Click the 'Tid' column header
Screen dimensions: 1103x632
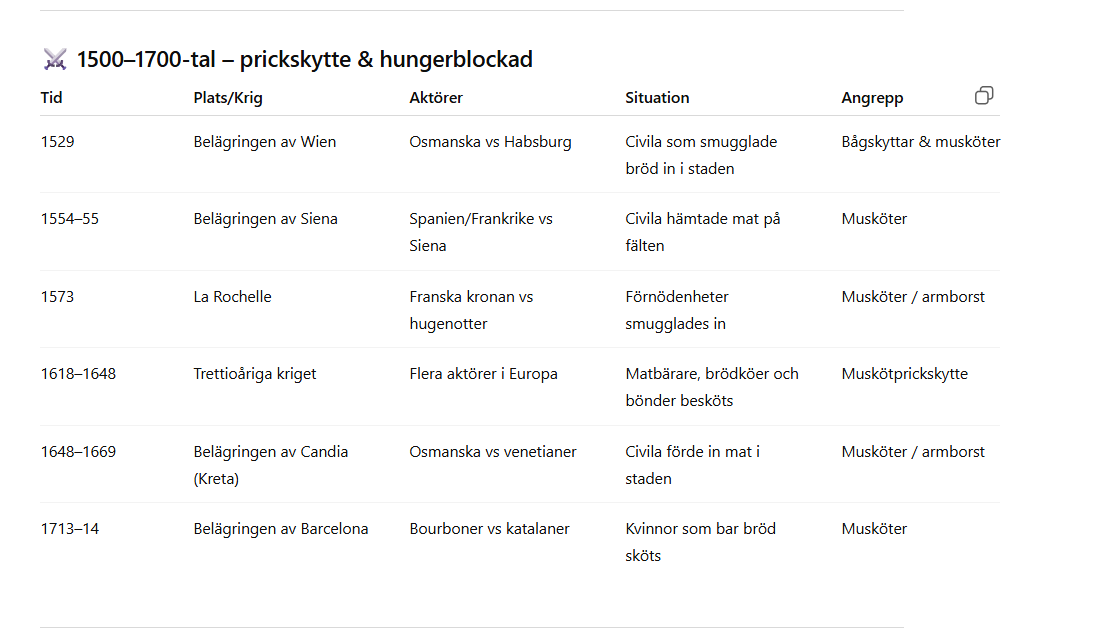(51, 98)
